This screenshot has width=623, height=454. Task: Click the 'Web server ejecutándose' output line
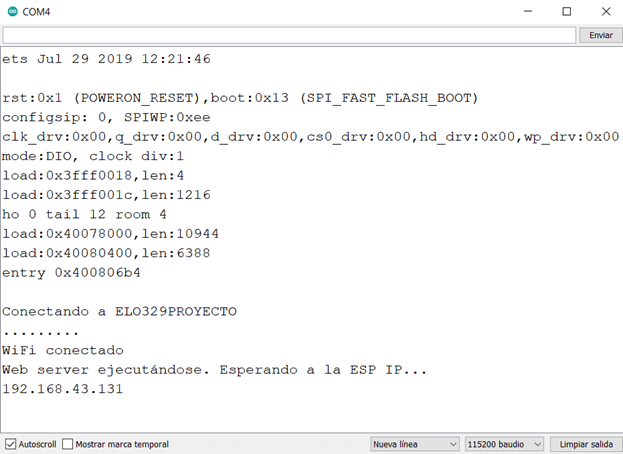coord(214,370)
